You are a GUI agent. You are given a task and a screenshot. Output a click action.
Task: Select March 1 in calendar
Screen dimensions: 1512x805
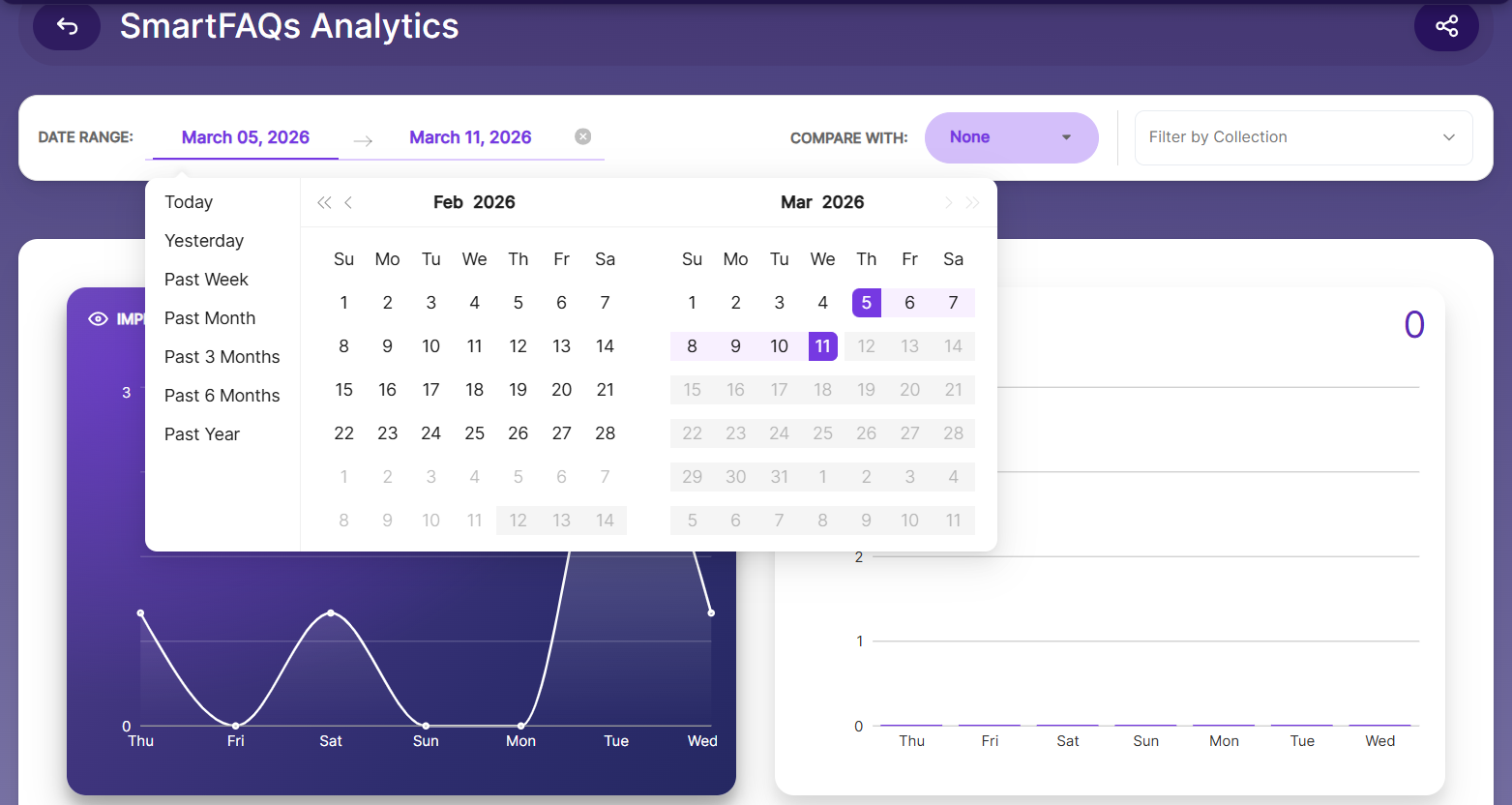[x=692, y=303]
